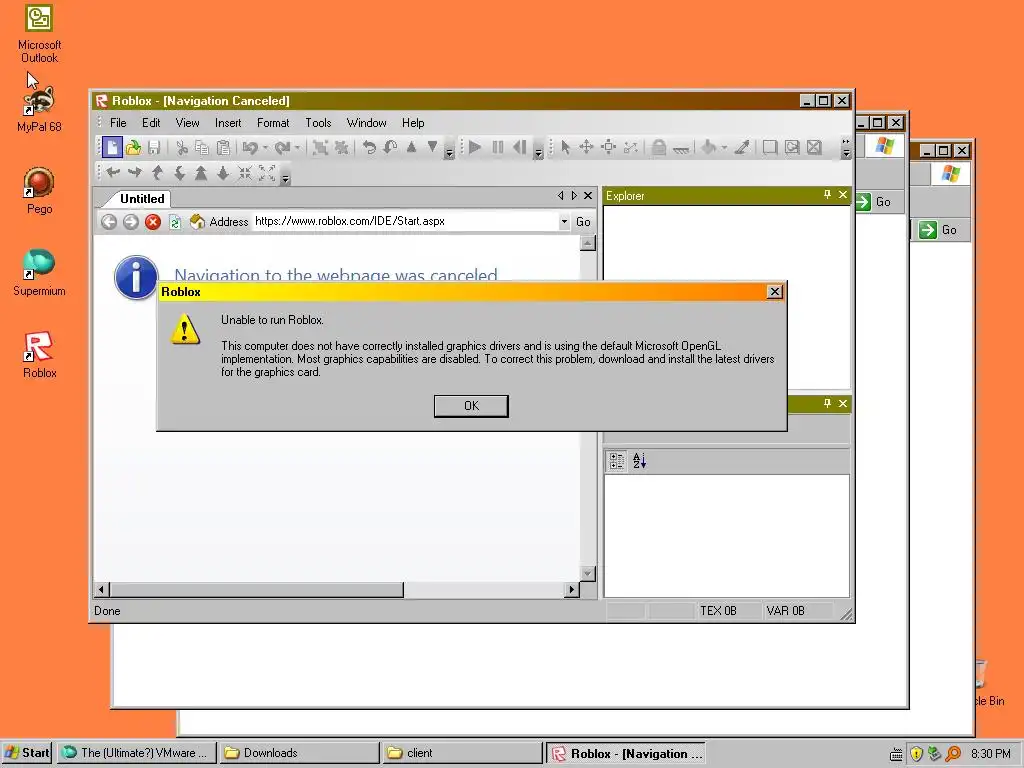Click the Home page icon
The width and height of the screenshot is (1024, 768).
[x=197, y=222]
